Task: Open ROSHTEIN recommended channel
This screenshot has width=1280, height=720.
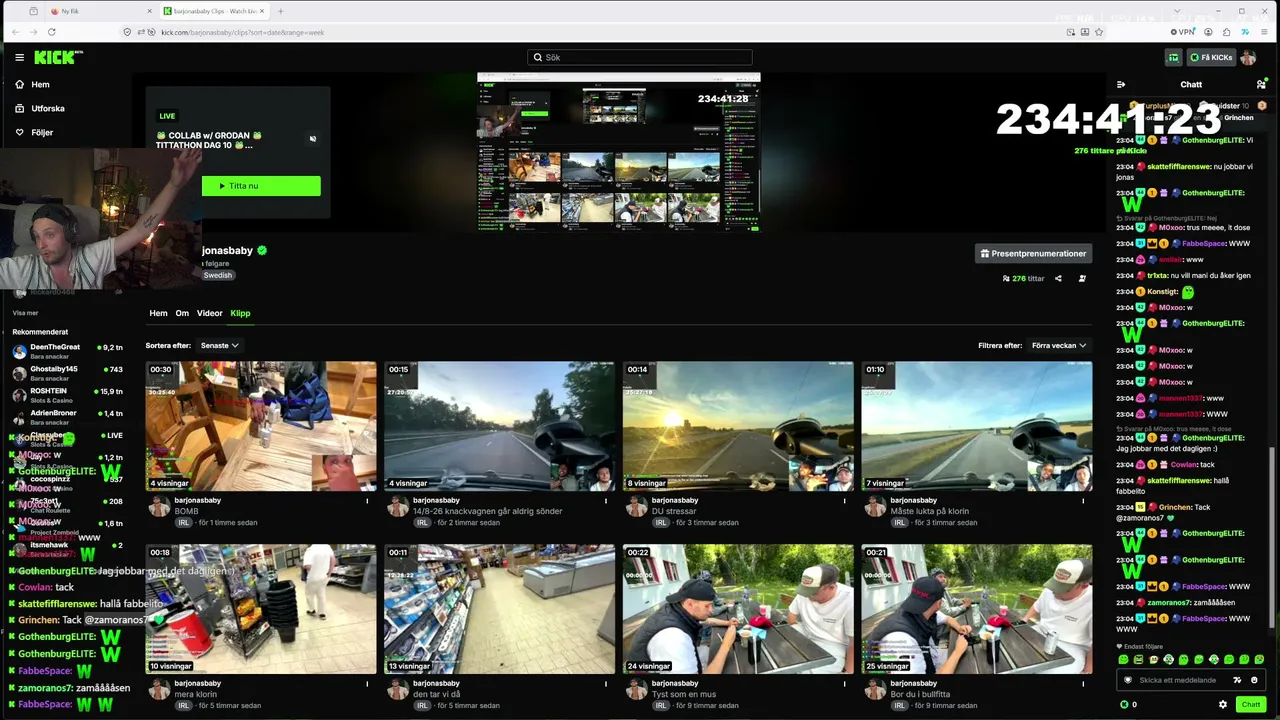Action: coord(68,396)
